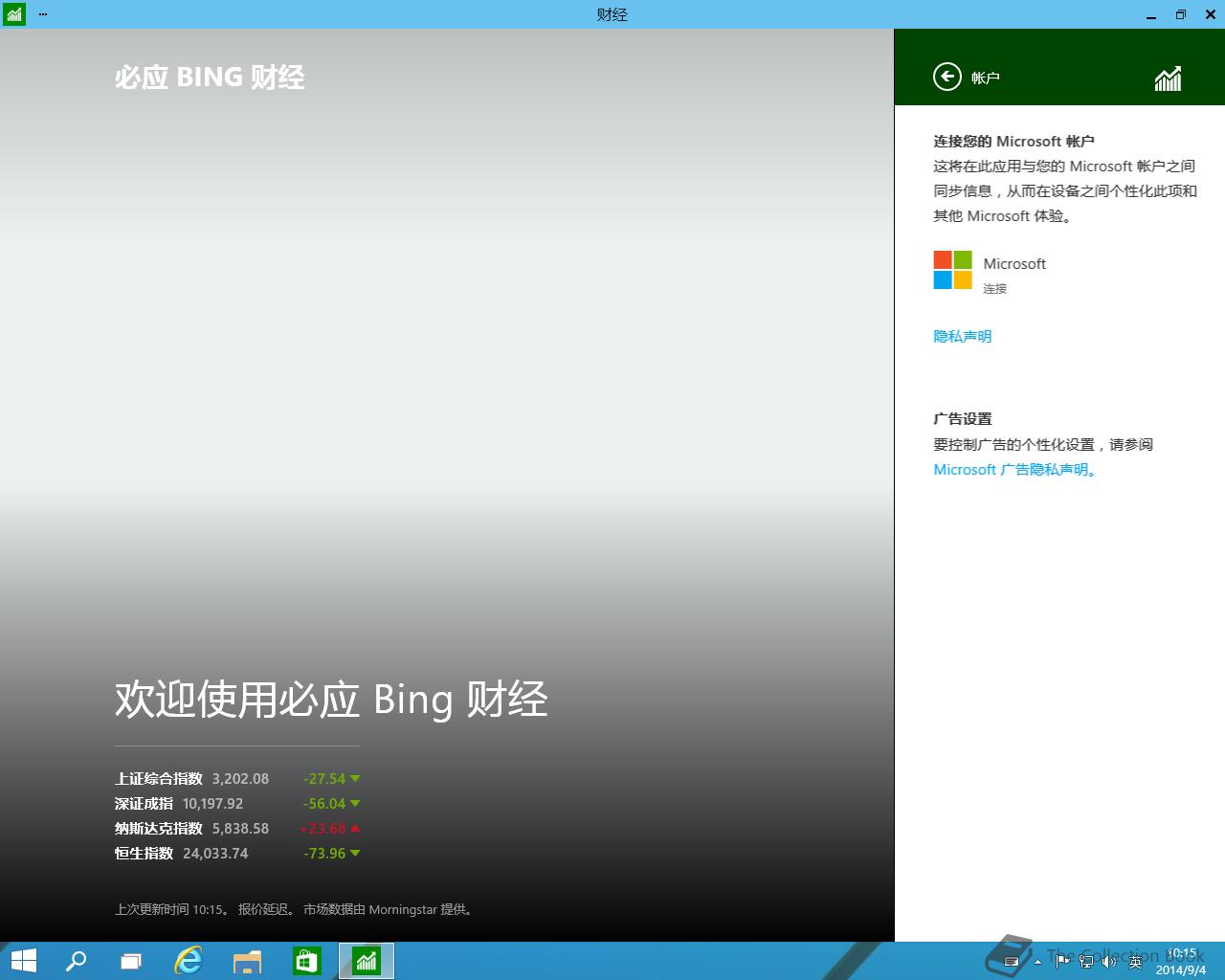
Task: Click the 上次更新时间 10:15 status text
Action: (172, 909)
